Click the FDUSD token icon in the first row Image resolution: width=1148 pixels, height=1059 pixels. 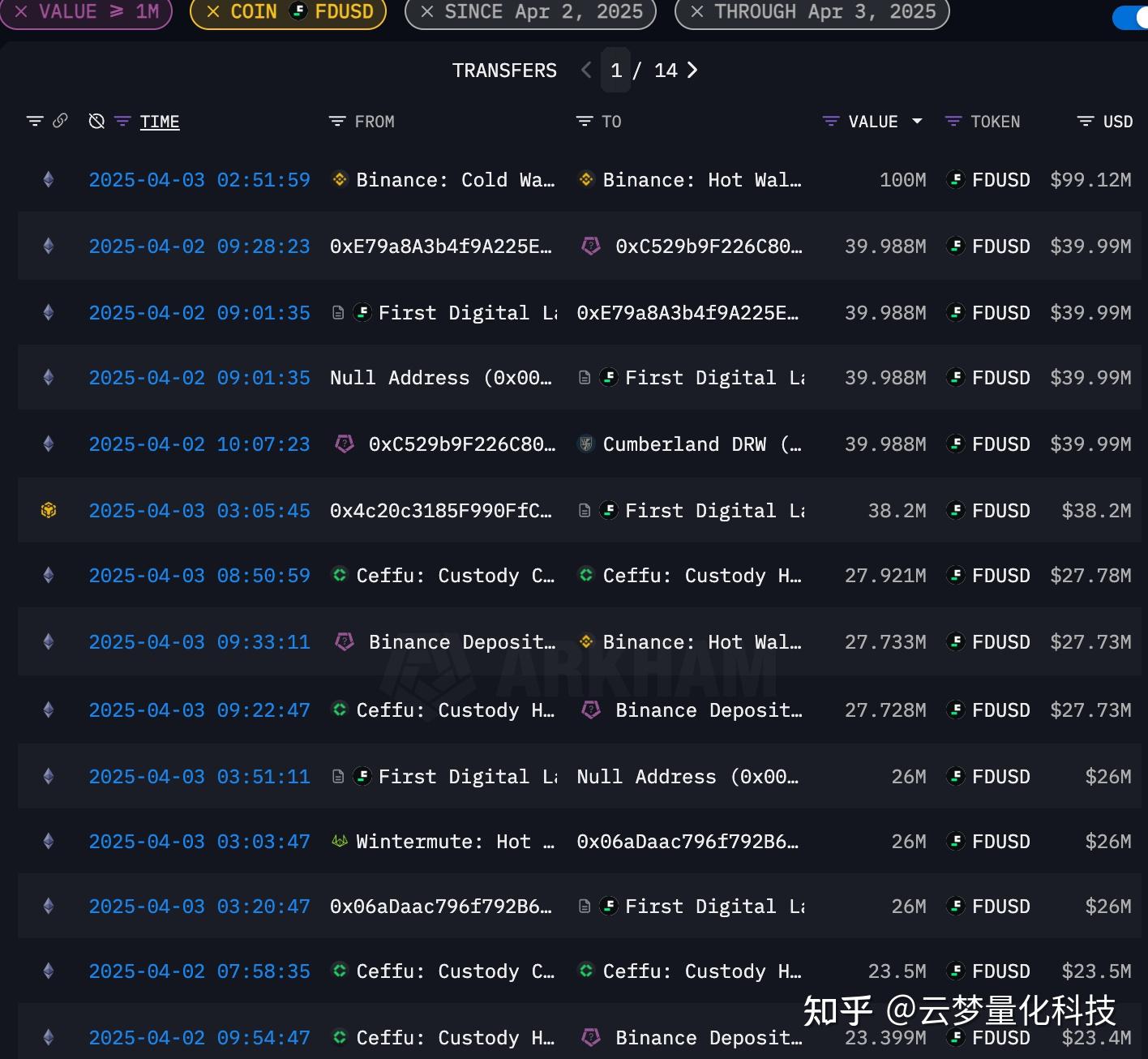955,180
